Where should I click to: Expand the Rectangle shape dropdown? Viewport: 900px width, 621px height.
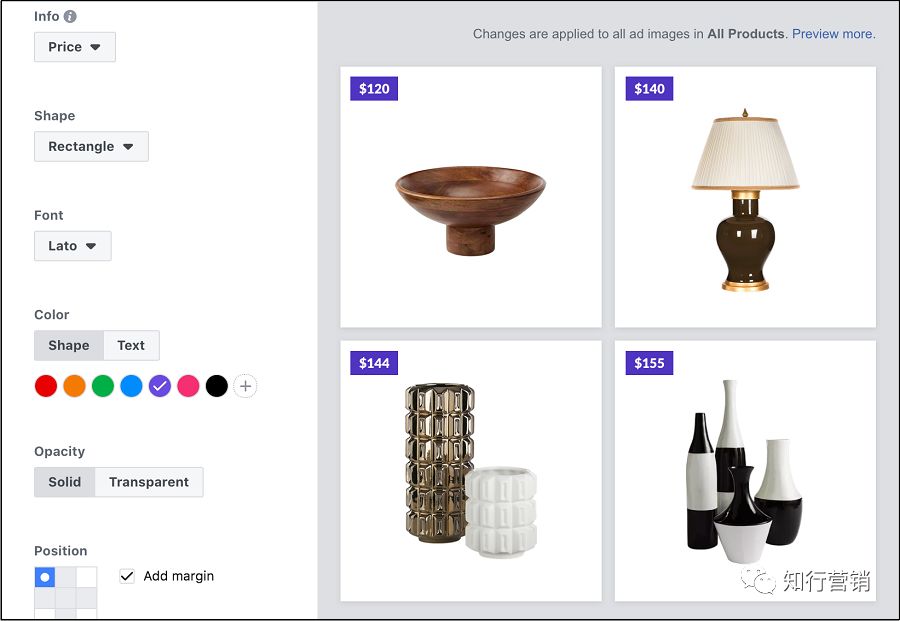click(91, 146)
